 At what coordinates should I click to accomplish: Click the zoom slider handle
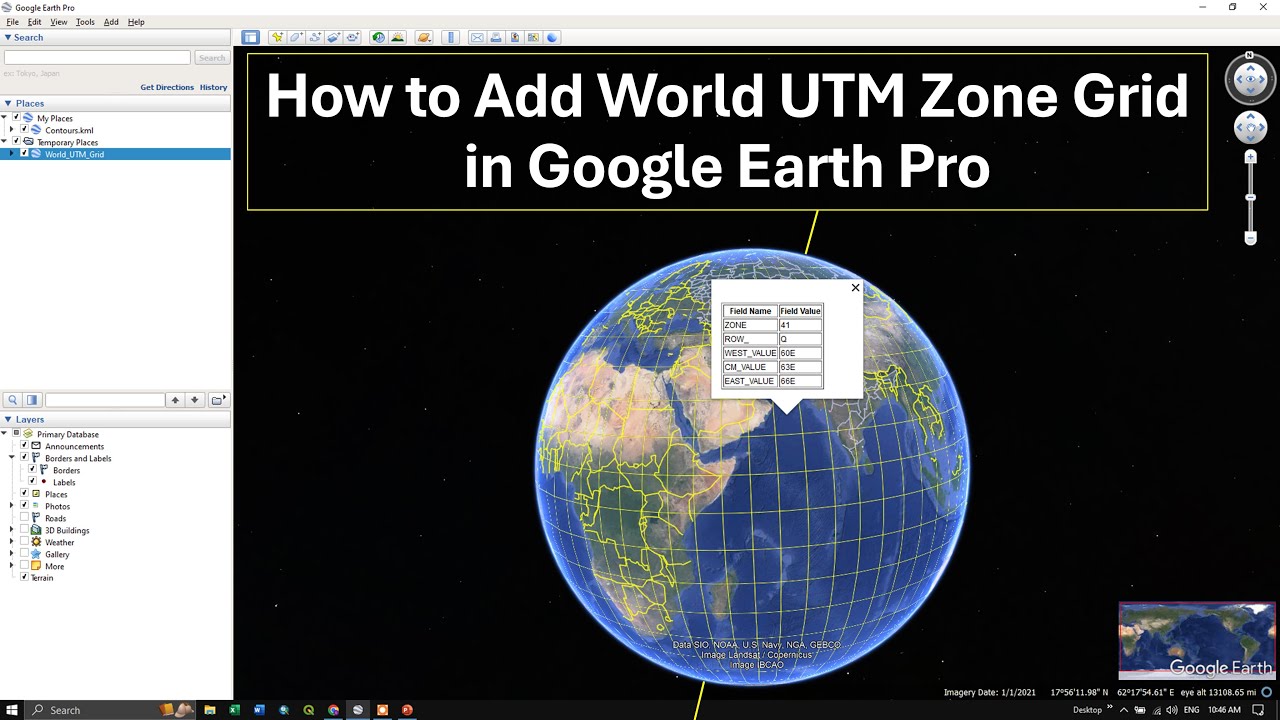click(1250, 197)
